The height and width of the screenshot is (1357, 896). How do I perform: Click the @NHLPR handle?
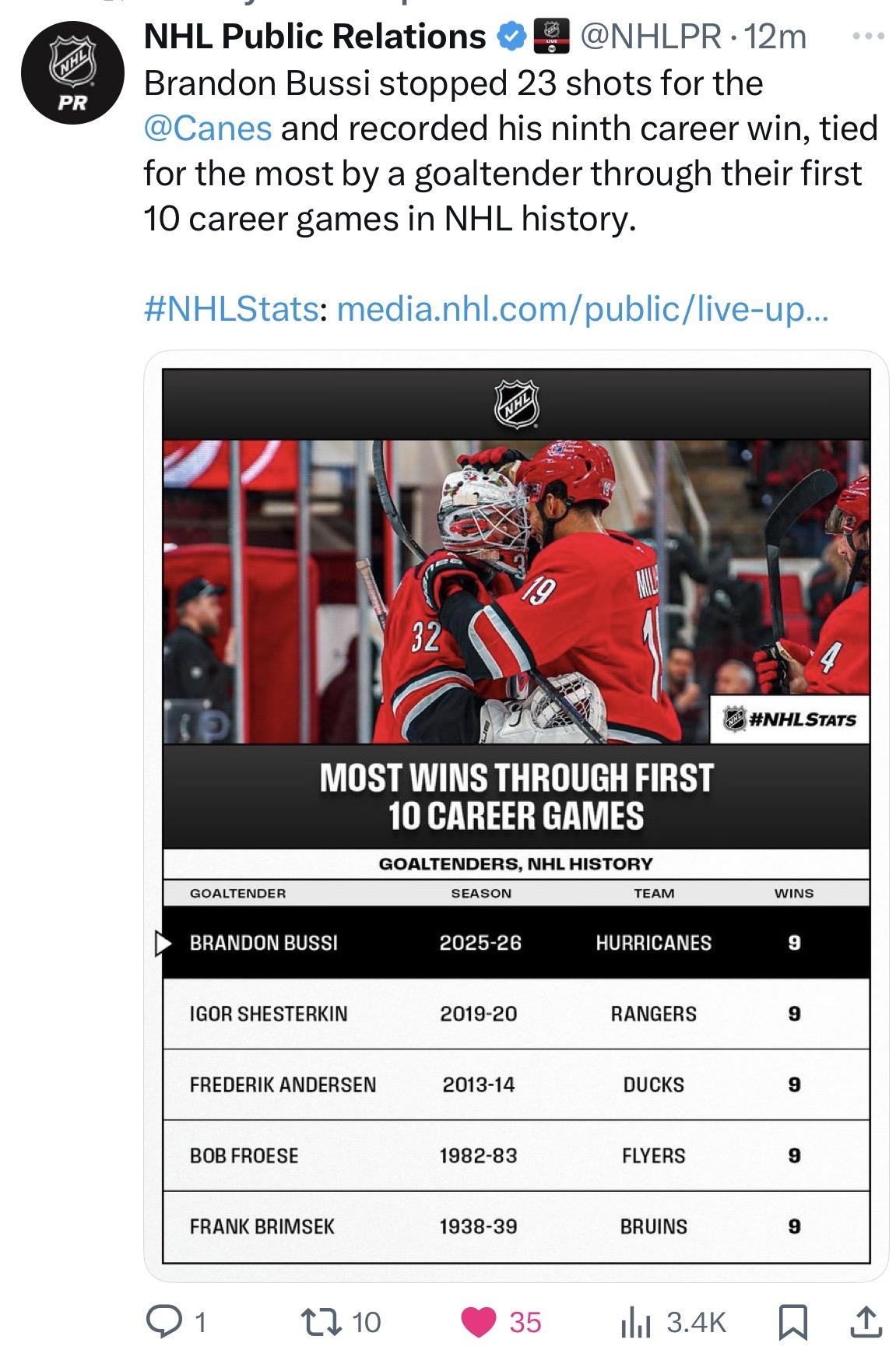coord(651,37)
